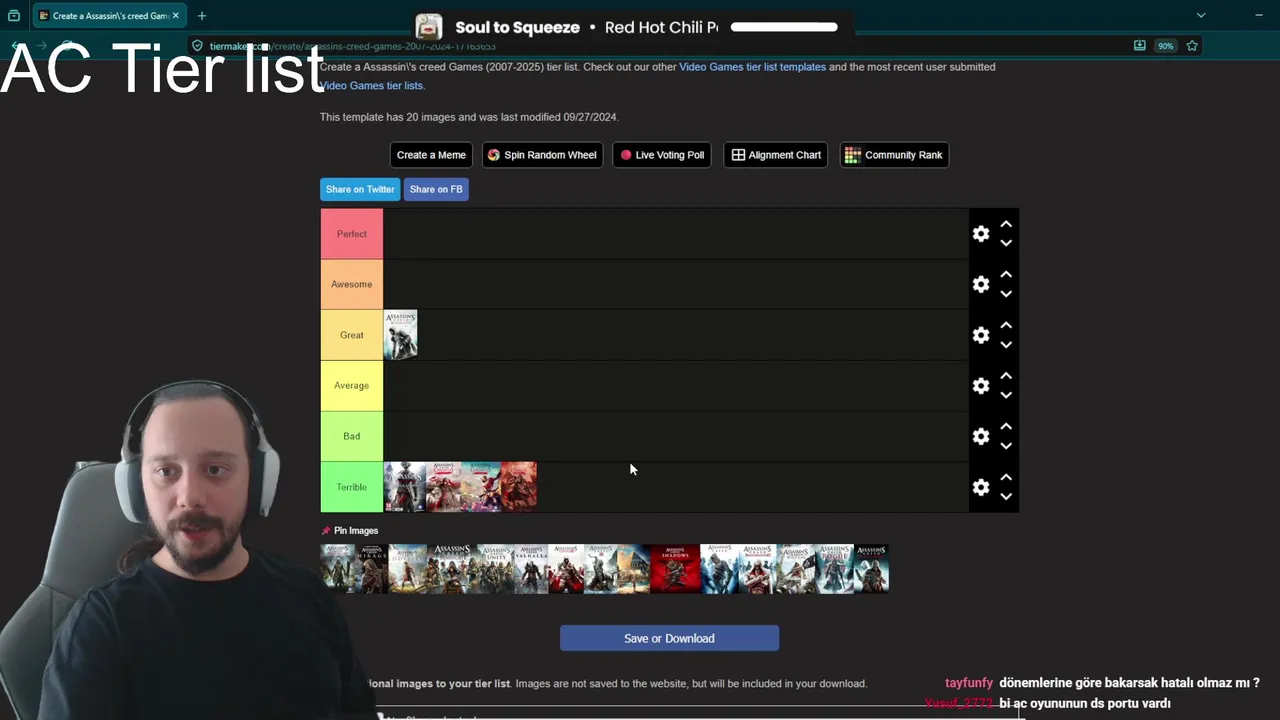Seek the Soul to Squeeze progress bar
This screenshot has width=1280, height=720.
(x=784, y=27)
